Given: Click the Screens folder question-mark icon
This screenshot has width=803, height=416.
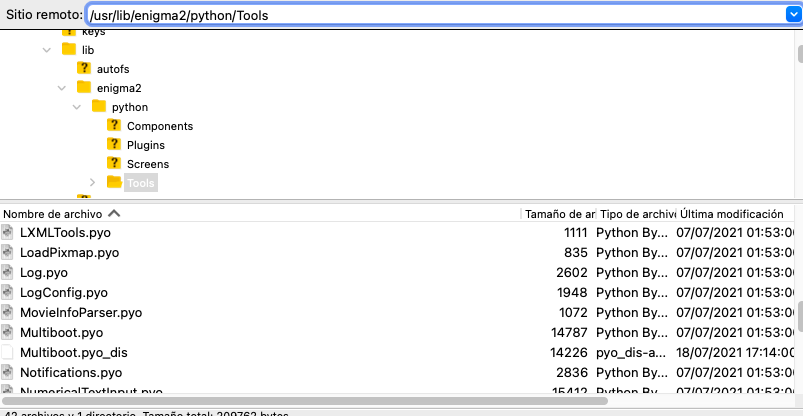Looking at the screenshot, I should [x=114, y=164].
